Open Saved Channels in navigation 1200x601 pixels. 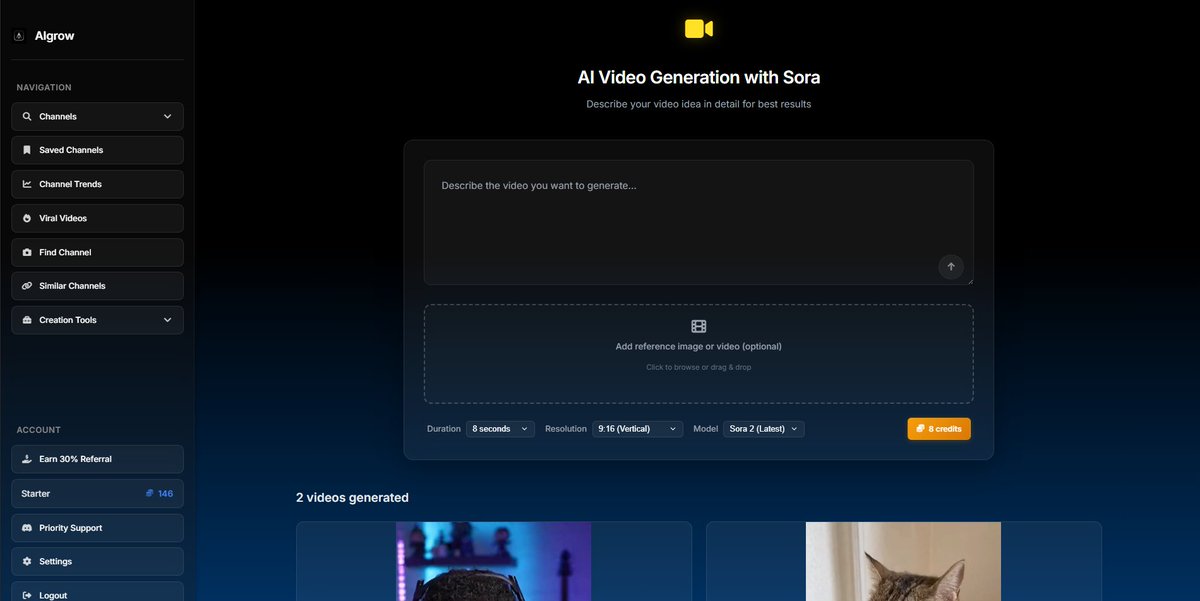coord(97,150)
